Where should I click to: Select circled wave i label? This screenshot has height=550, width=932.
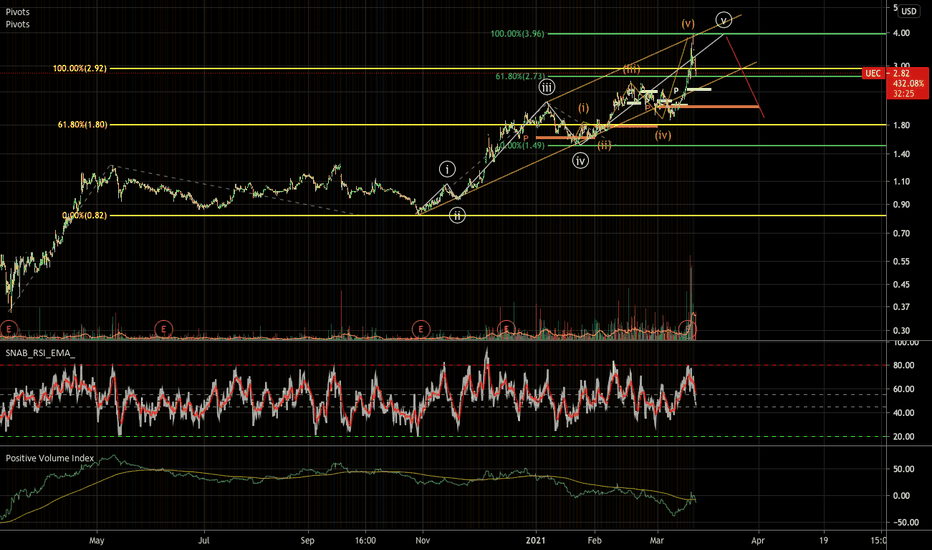(x=447, y=169)
